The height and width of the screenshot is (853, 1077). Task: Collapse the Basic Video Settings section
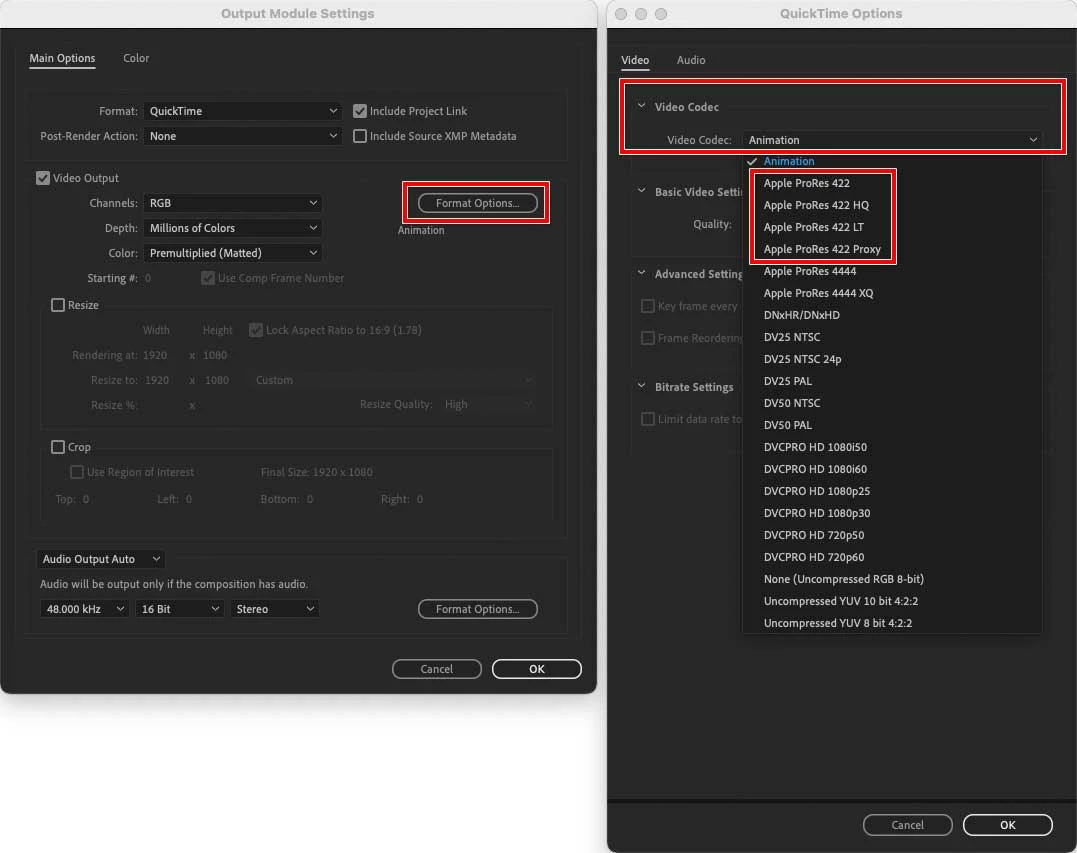pos(641,192)
